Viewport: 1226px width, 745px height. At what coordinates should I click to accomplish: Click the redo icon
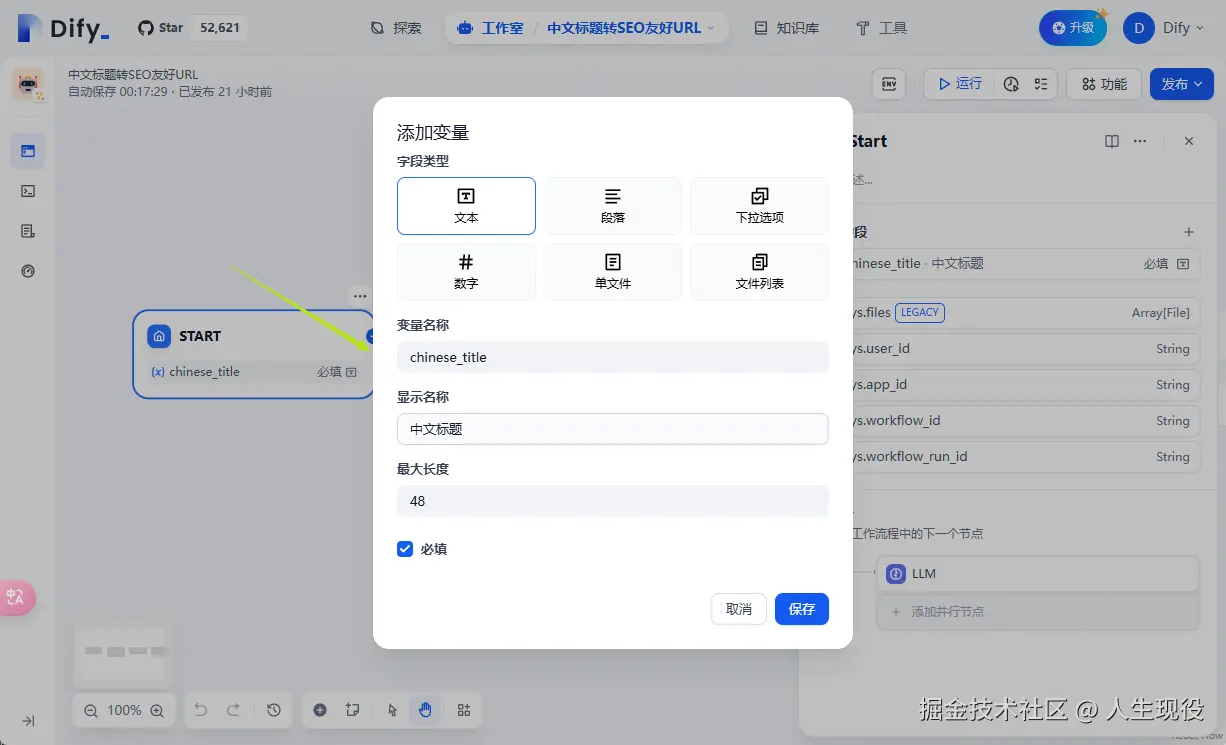233,710
